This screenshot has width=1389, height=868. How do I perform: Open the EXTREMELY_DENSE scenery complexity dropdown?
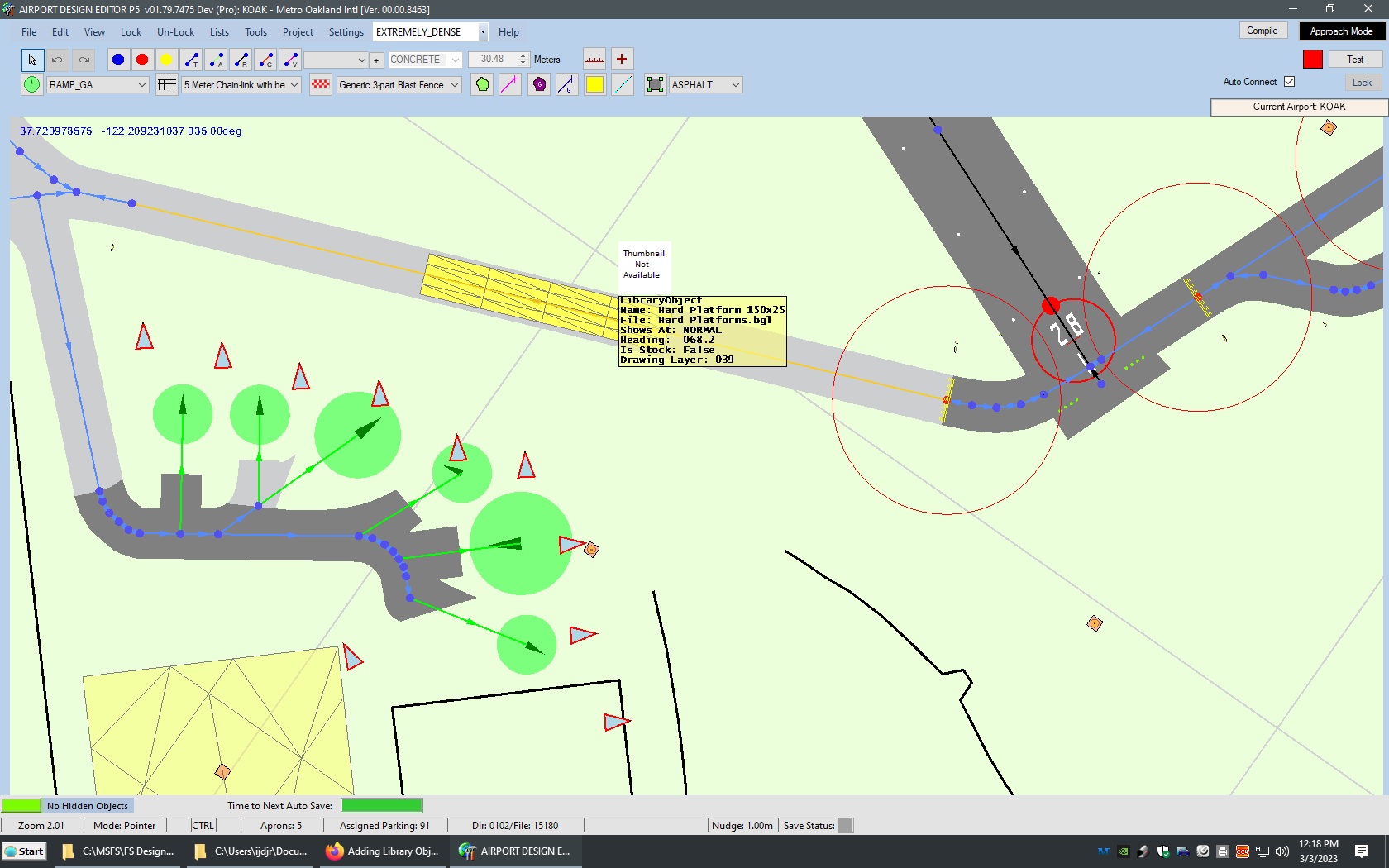point(482,32)
